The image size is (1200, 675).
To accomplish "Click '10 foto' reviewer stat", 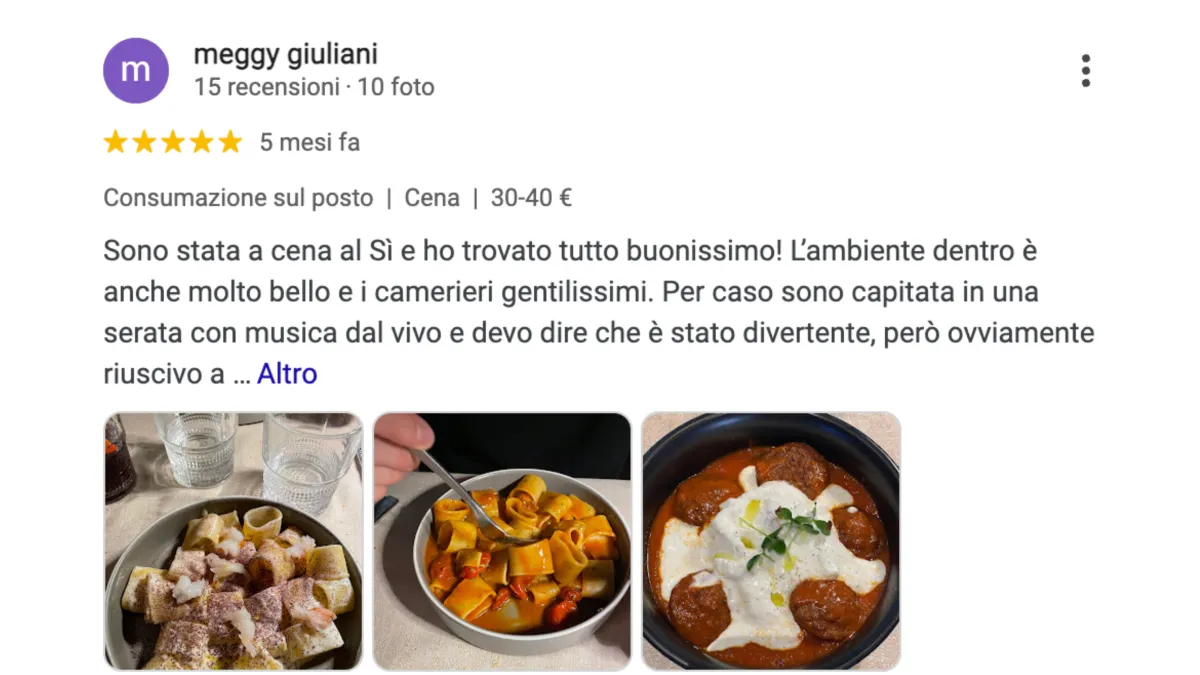I will pos(396,87).
